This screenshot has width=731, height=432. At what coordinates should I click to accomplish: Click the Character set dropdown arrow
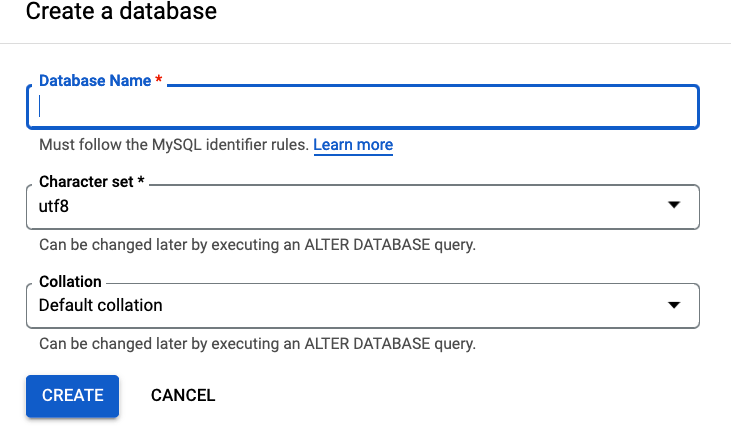[x=674, y=205]
